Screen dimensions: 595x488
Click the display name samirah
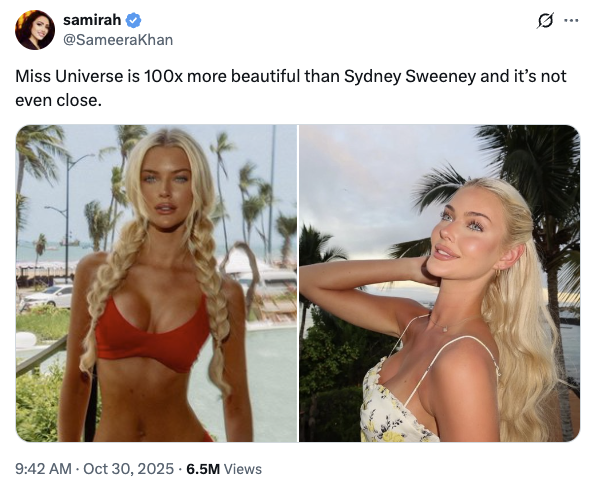(92, 20)
